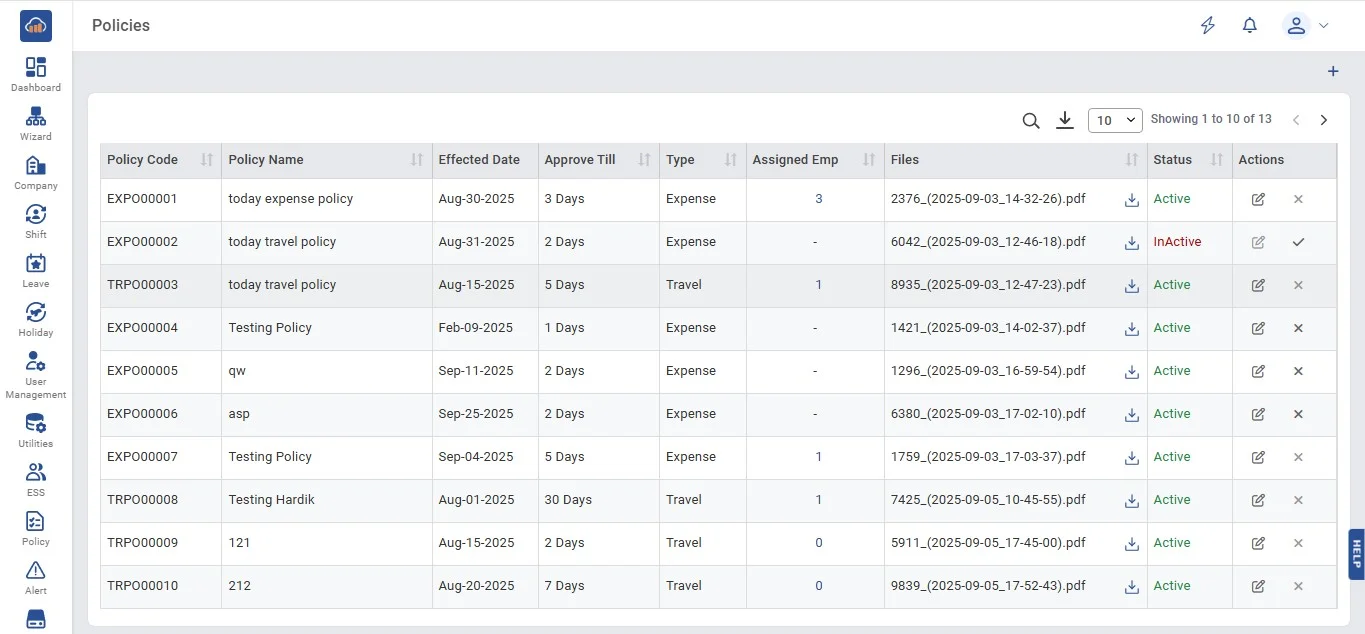This screenshot has width=1365, height=634.
Task: Edit policy TRPO00008 Testing Hardik
Action: pyautogui.click(x=1258, y=500)
